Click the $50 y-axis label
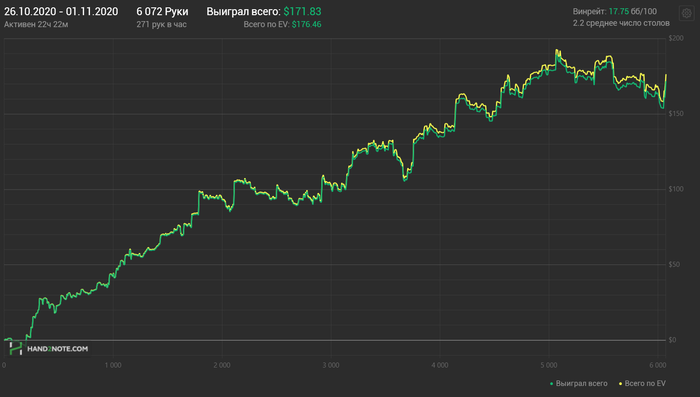This screenshot has height=397, width=700. tap(675, 265)
